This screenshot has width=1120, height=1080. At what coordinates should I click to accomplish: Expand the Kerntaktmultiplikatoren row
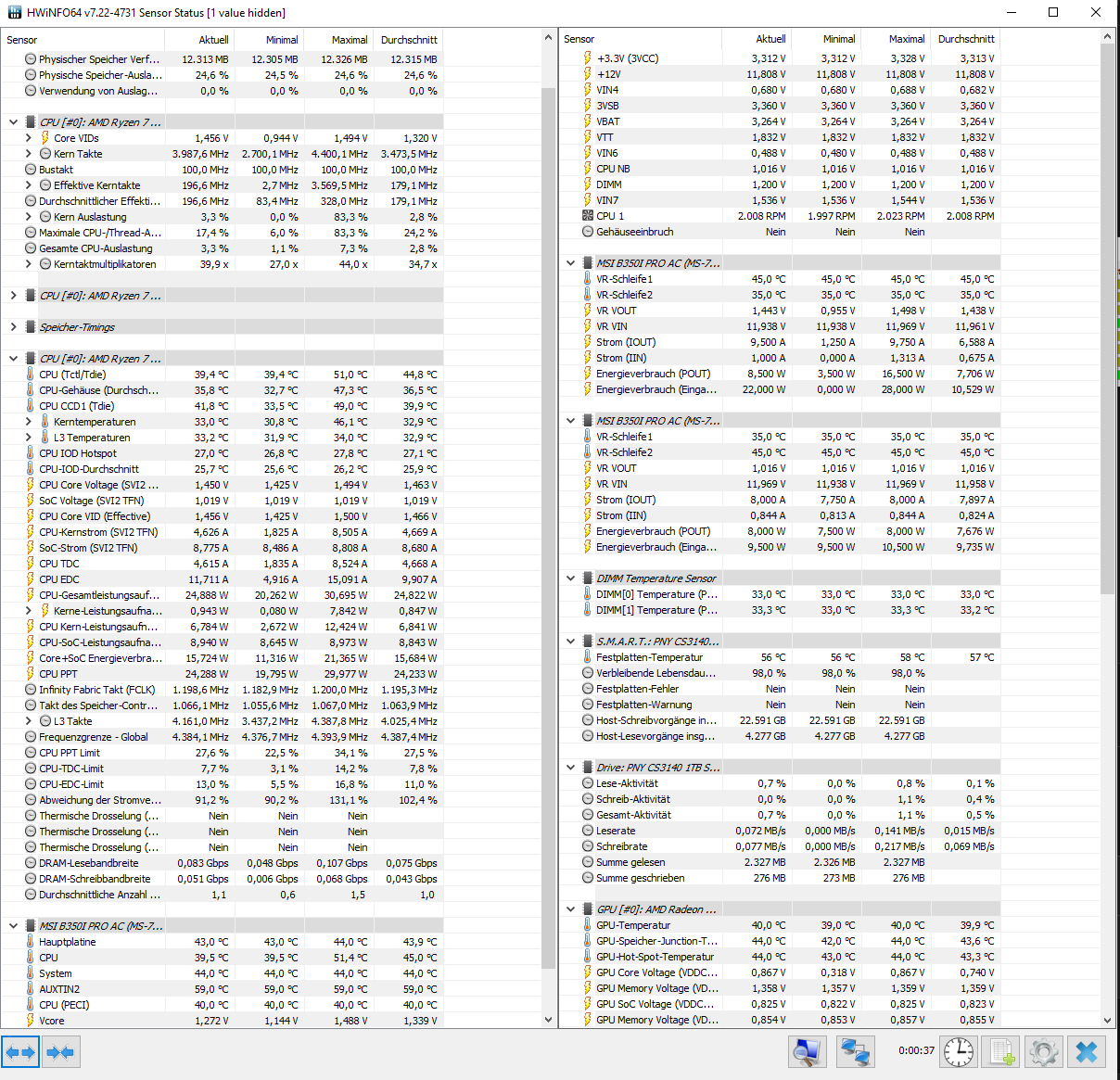[28, 264]
